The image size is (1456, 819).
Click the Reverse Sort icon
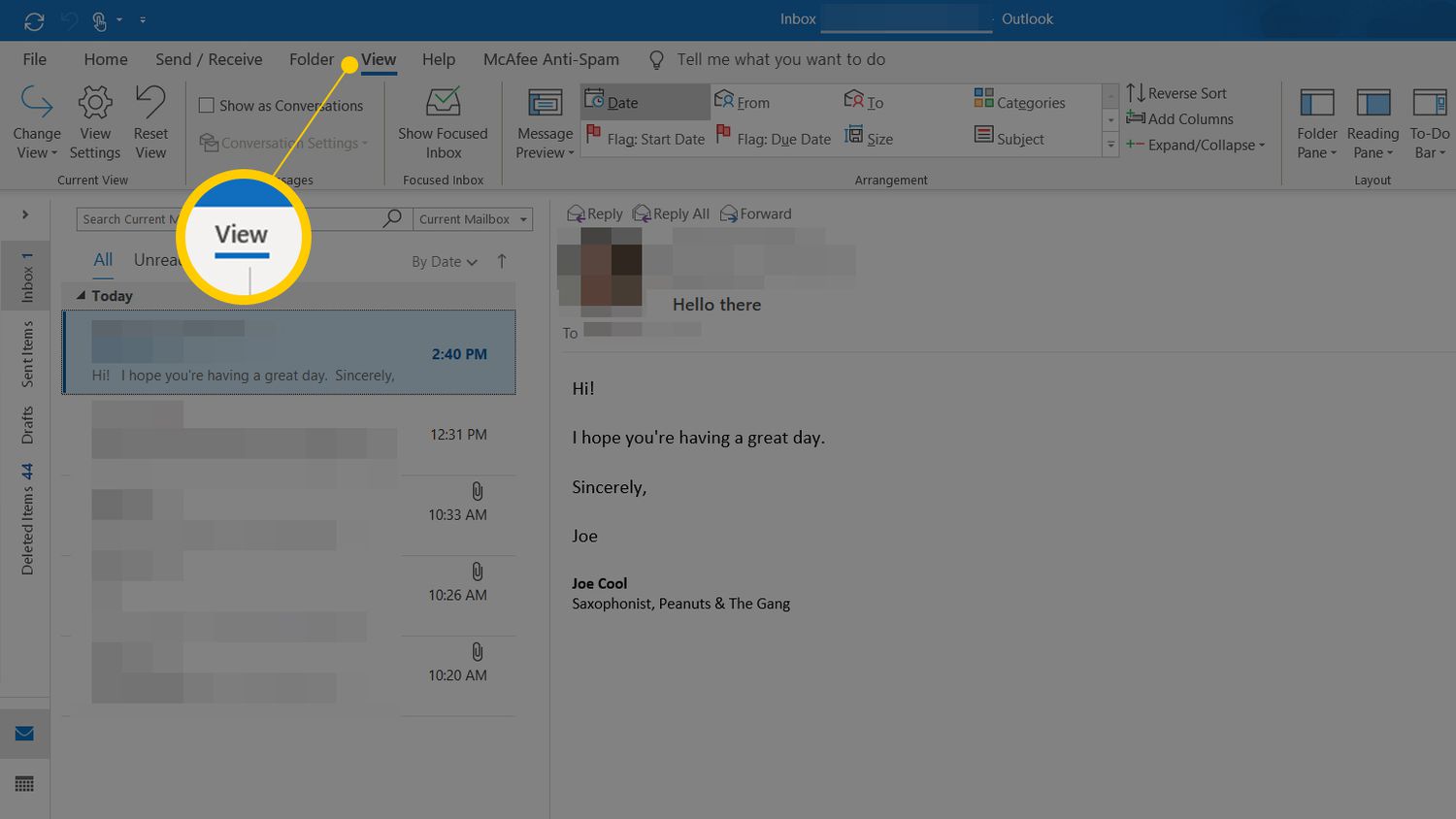pyautogui.click(x=1138, y=92)
